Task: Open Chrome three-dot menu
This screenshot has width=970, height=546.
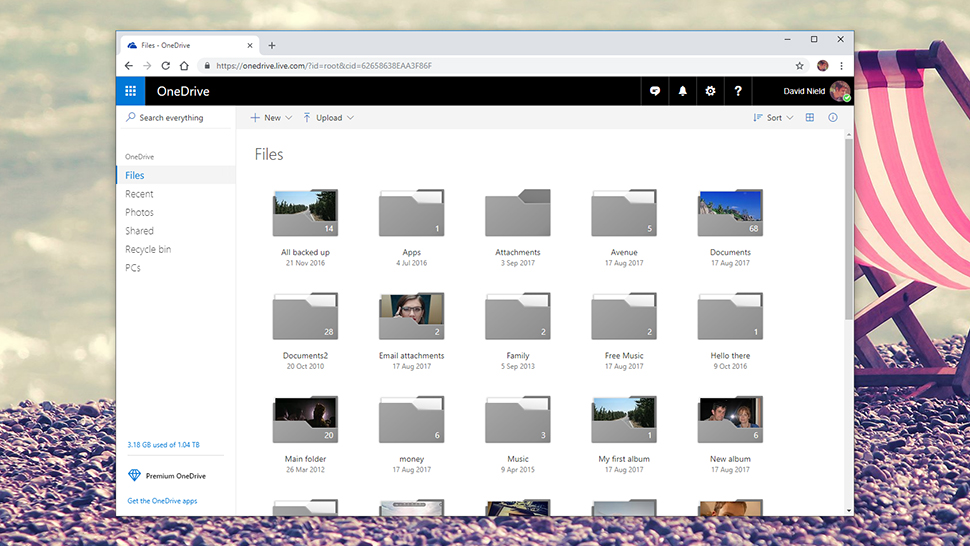Action: 841,66
